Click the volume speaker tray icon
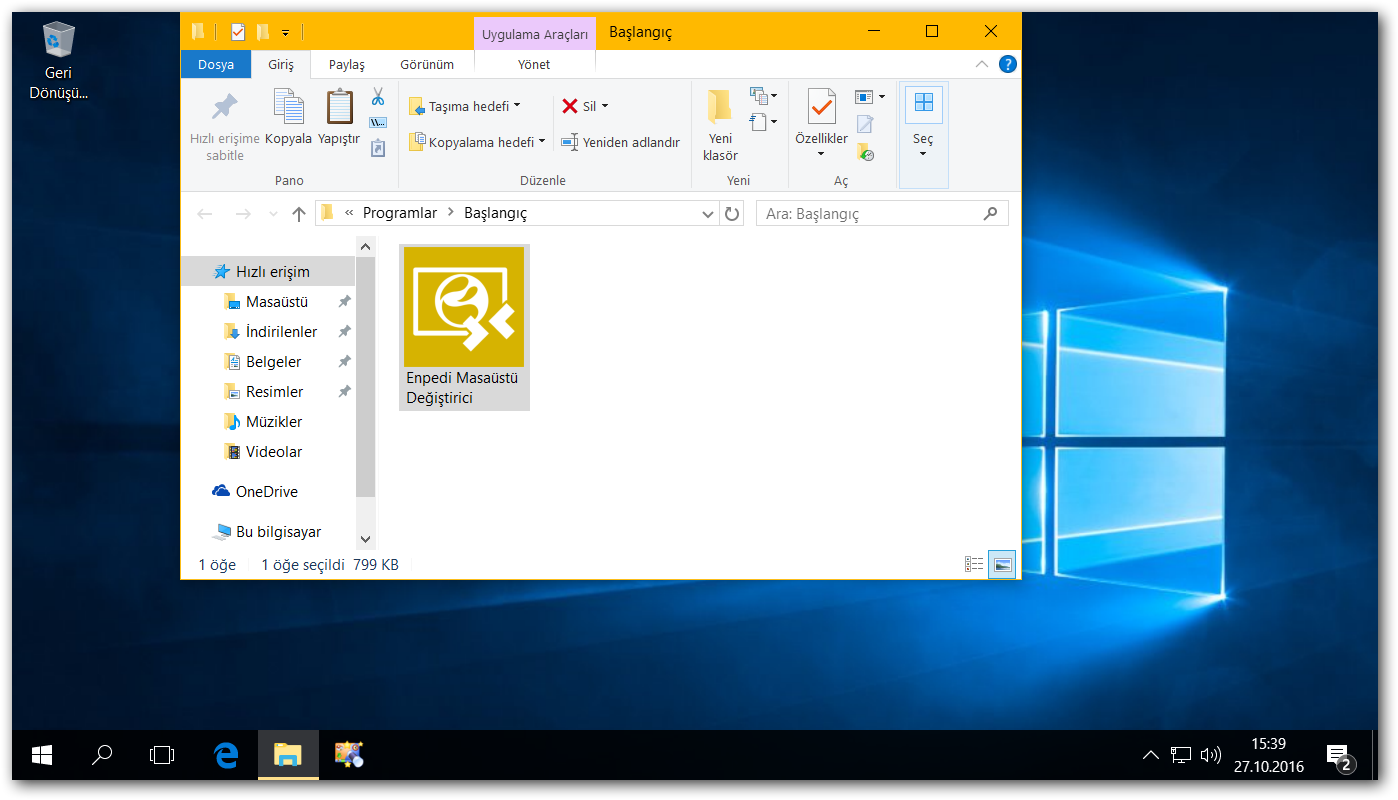This screenshot has width=1398, height=800. tap(1211, 755)
